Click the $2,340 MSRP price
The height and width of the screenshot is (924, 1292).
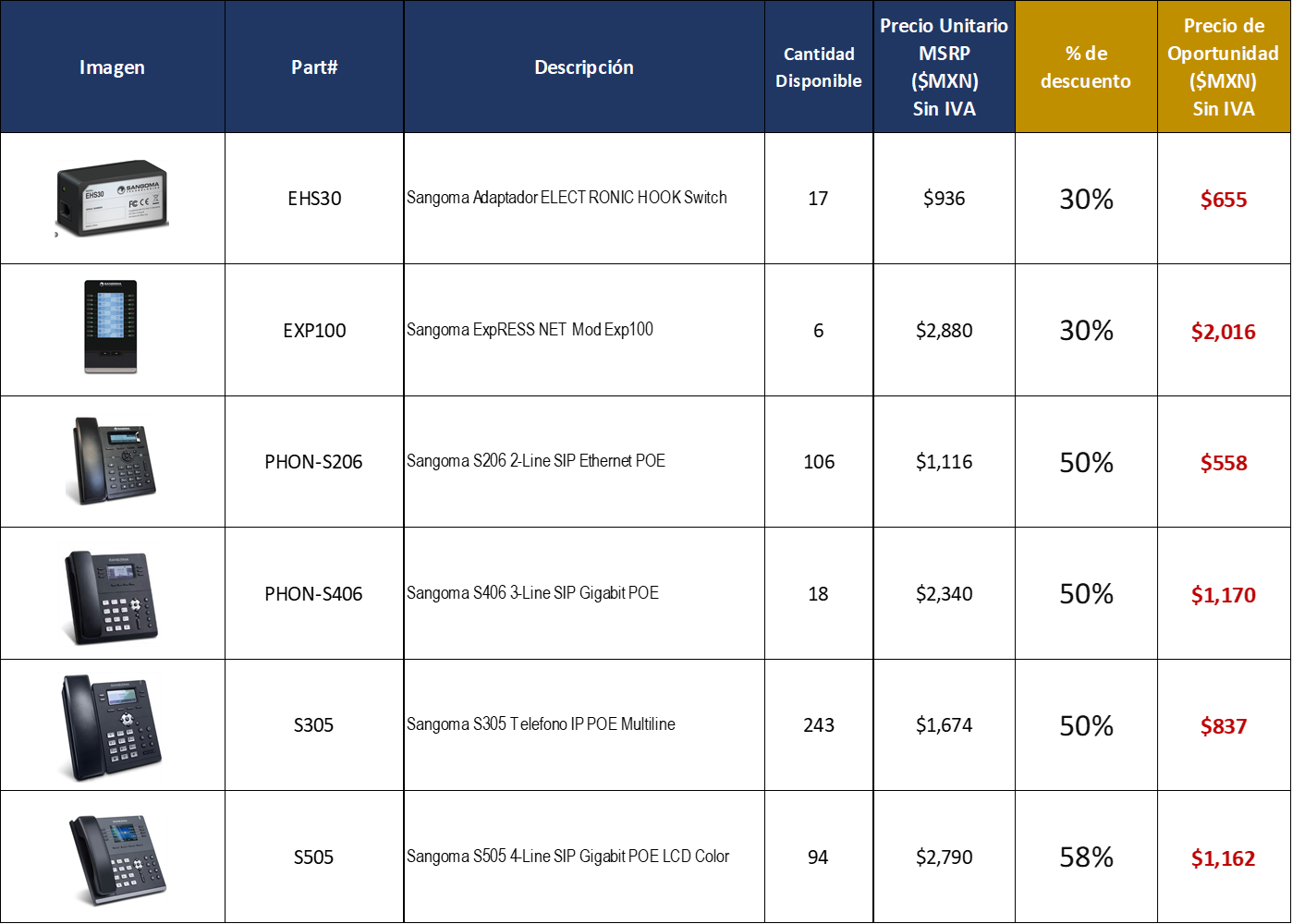(945, 594)
